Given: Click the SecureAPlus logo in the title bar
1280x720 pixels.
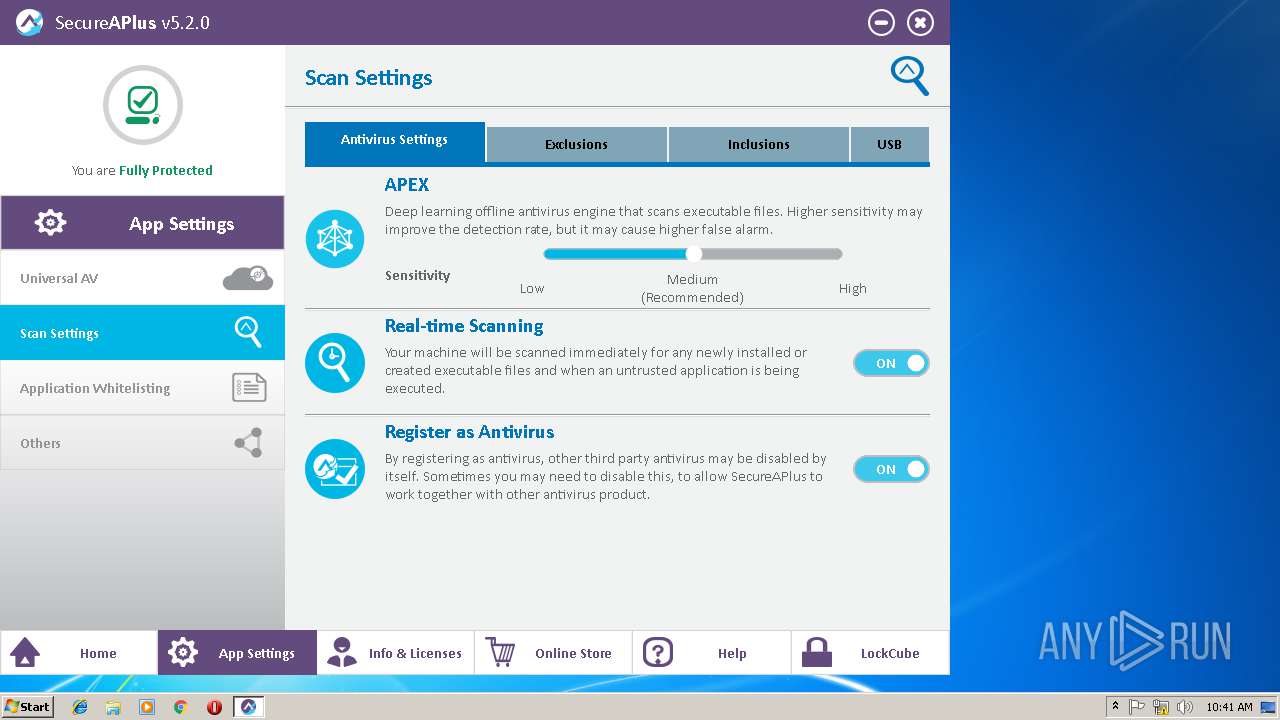Looking at the screenshot, I should coord(30,22).
